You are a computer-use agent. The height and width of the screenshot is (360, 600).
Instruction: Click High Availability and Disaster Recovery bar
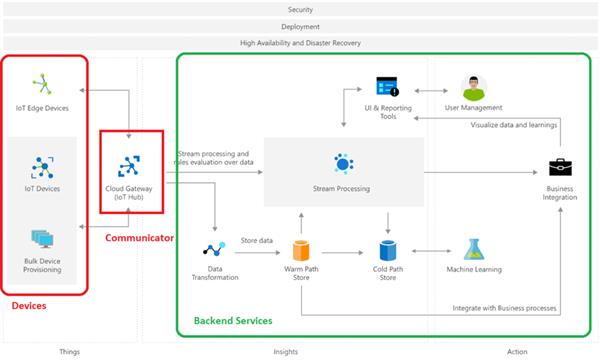pyautogui.click(x=300, y=43)
